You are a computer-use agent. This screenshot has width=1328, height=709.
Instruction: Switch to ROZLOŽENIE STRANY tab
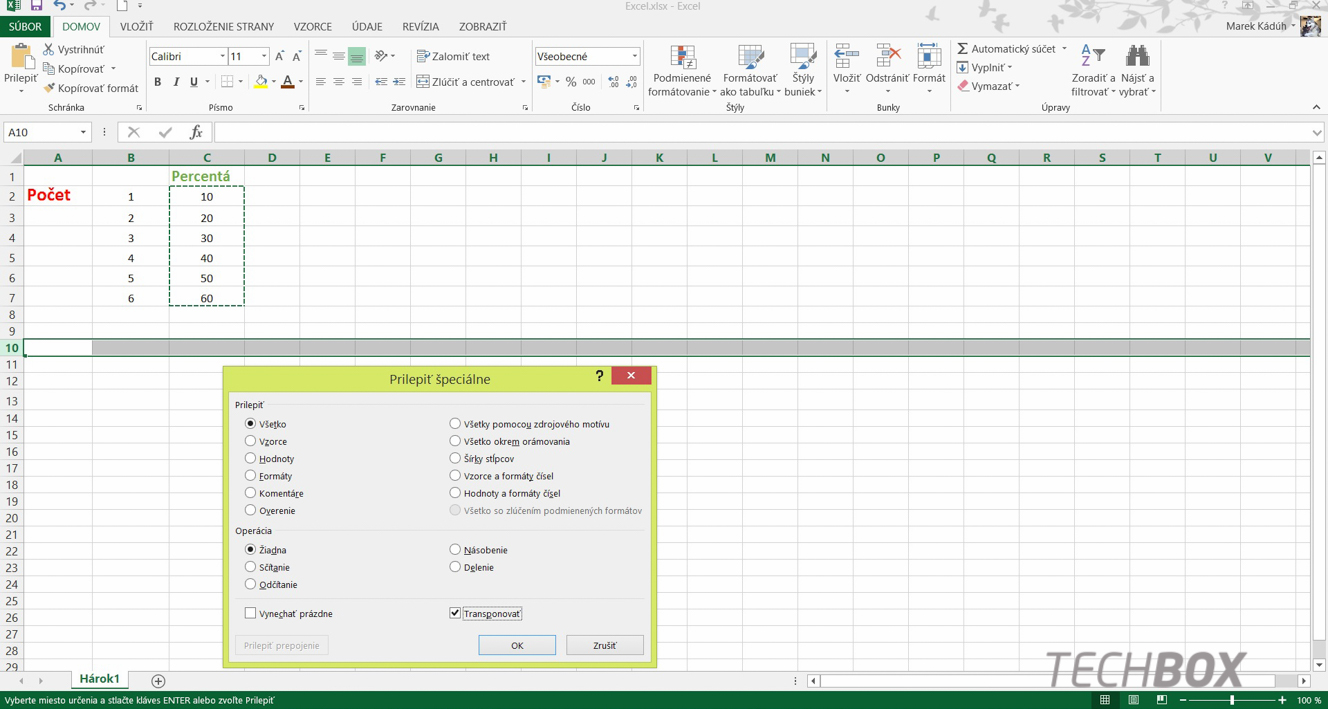point(223,27)
